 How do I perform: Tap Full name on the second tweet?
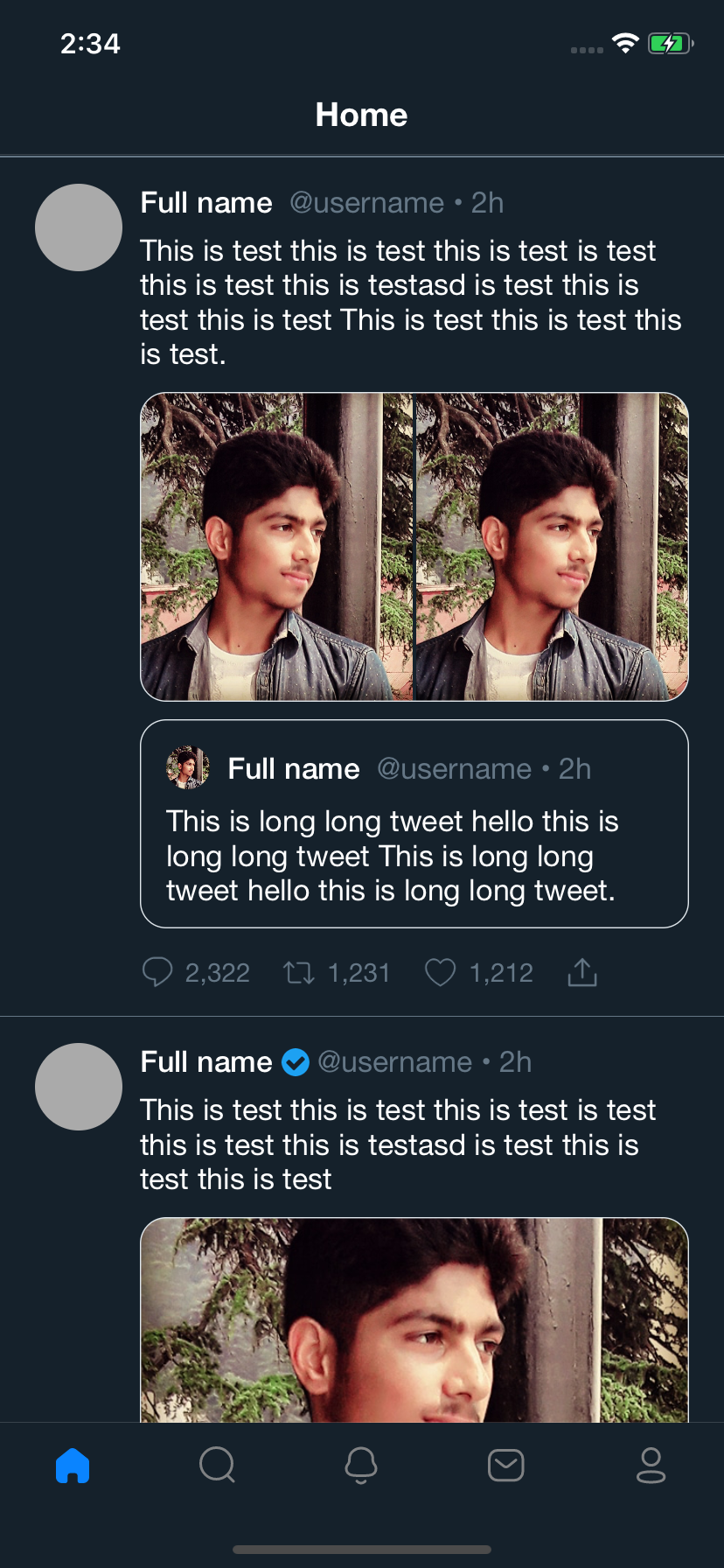coord(206,1062)
